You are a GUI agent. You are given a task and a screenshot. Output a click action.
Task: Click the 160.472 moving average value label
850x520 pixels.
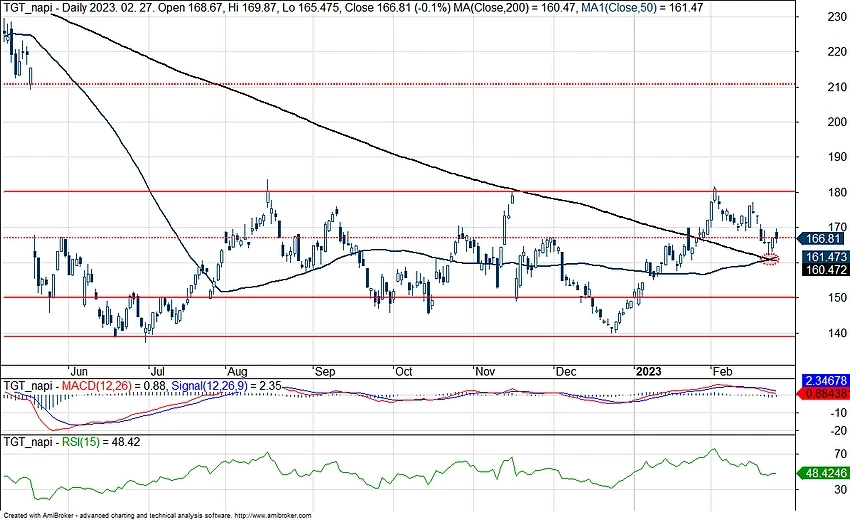coord(826,269)
